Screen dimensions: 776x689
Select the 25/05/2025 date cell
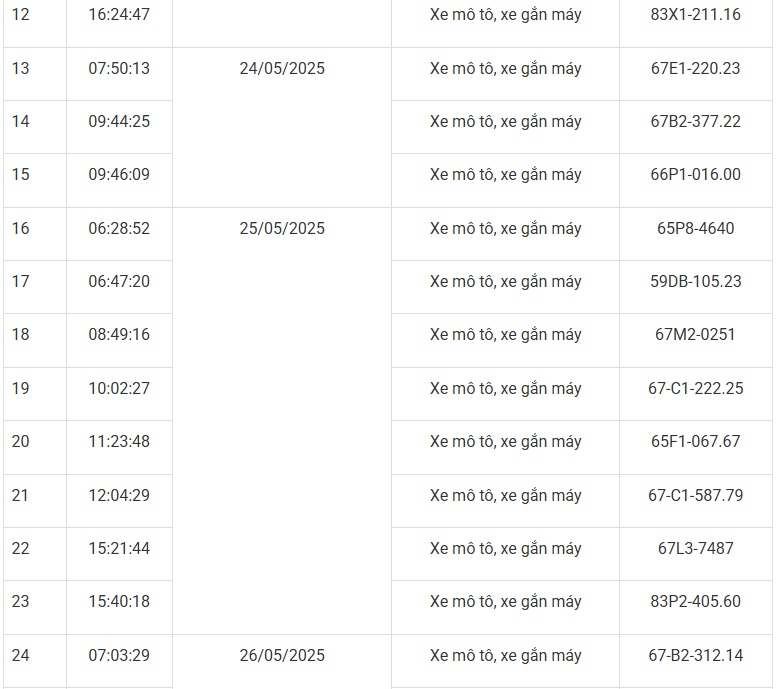(282, 228)
